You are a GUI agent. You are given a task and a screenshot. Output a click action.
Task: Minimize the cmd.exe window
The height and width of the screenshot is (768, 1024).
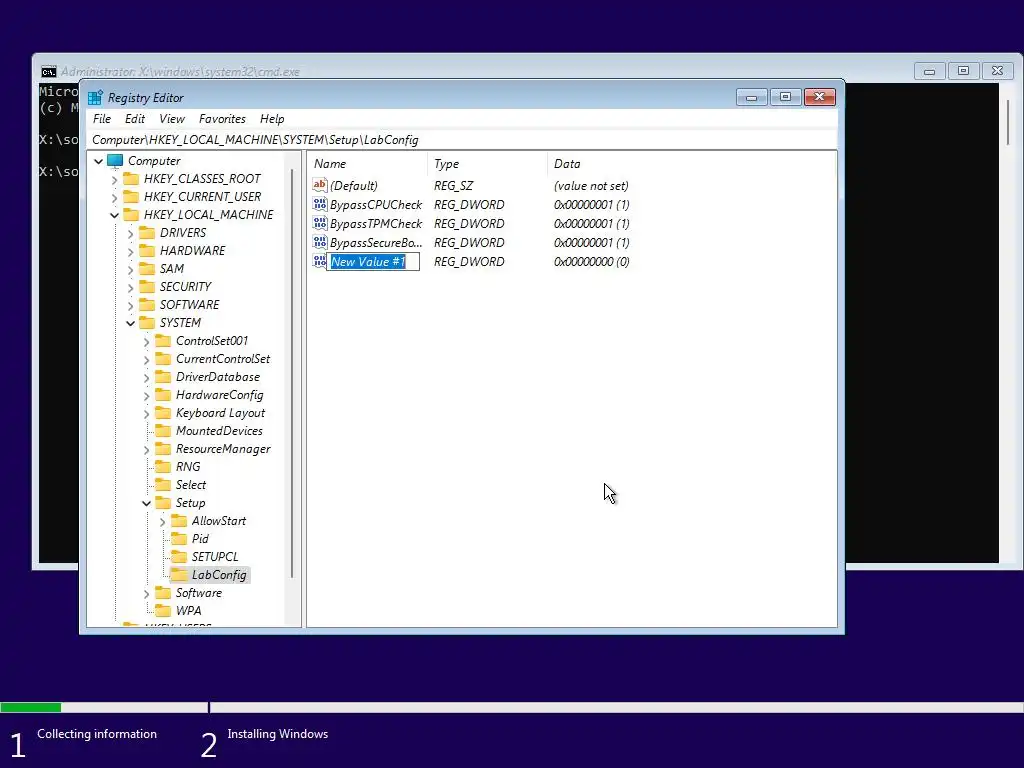click(x=929, y=71)
